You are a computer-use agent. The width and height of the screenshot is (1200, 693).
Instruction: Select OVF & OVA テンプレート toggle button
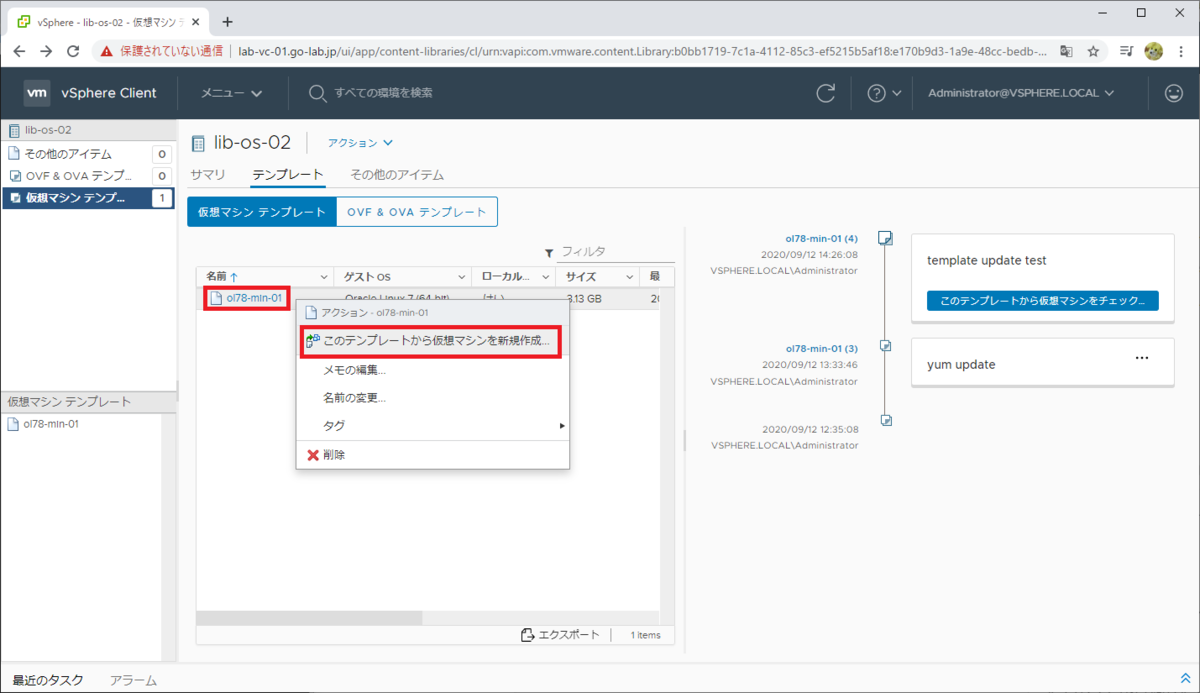(x=417, y=212)
